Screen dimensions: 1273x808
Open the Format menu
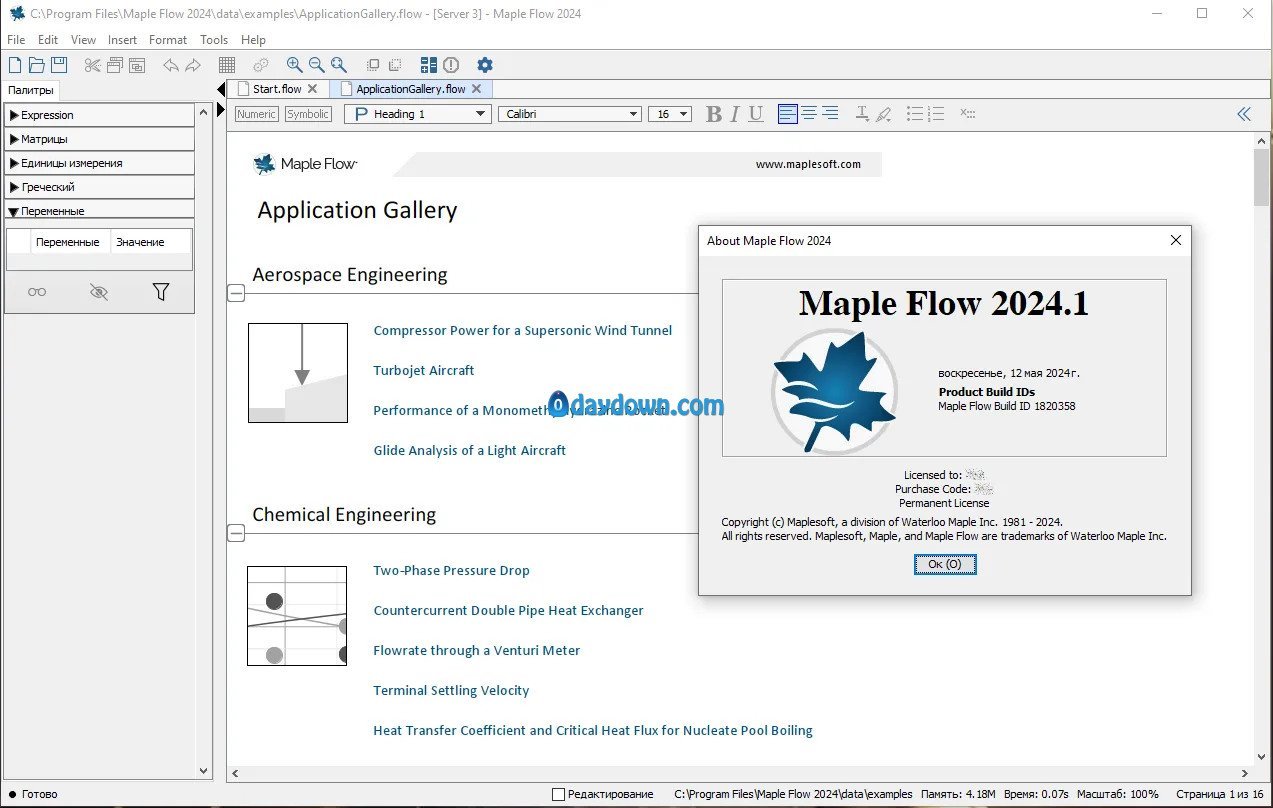click(x=168, y=40)
